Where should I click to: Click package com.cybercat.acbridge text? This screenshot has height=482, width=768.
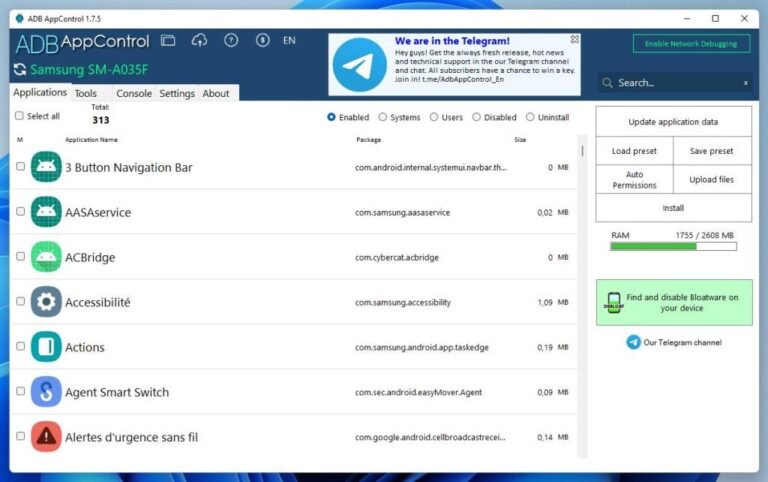pyautogui.click(x=397, y=257)
